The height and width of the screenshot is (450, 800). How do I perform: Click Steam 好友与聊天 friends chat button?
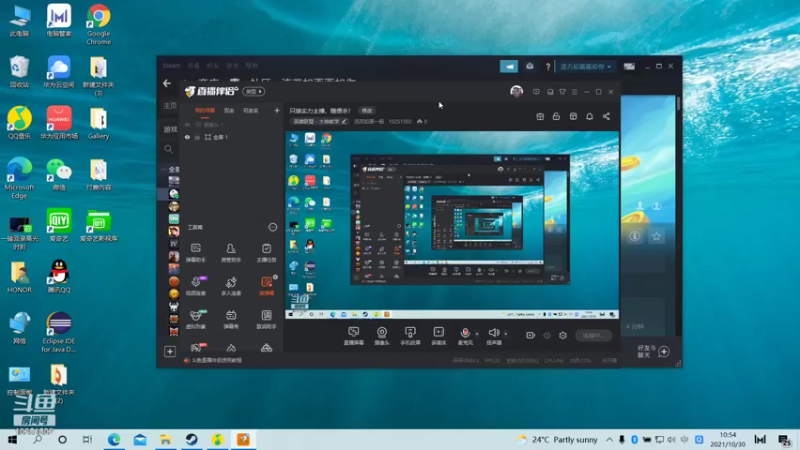click(653, 351)
